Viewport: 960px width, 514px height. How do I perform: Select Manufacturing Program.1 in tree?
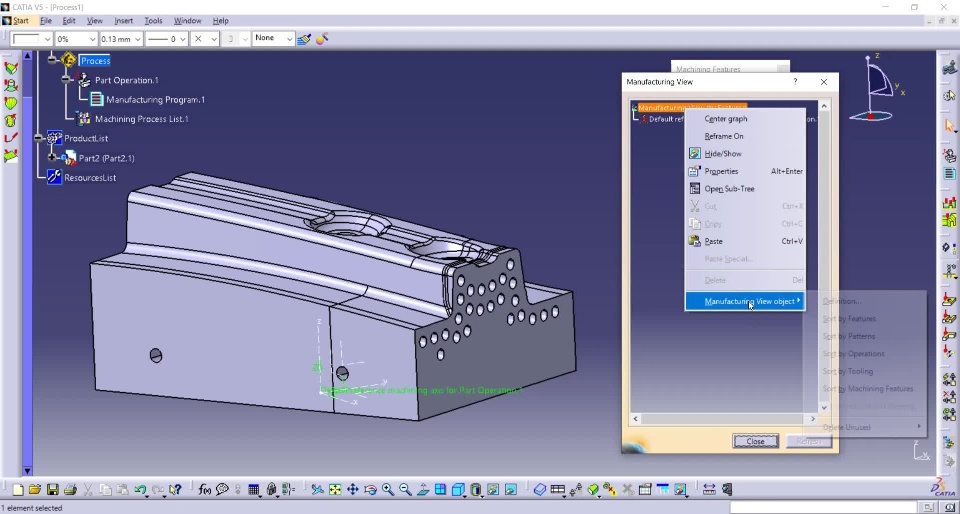156,100
